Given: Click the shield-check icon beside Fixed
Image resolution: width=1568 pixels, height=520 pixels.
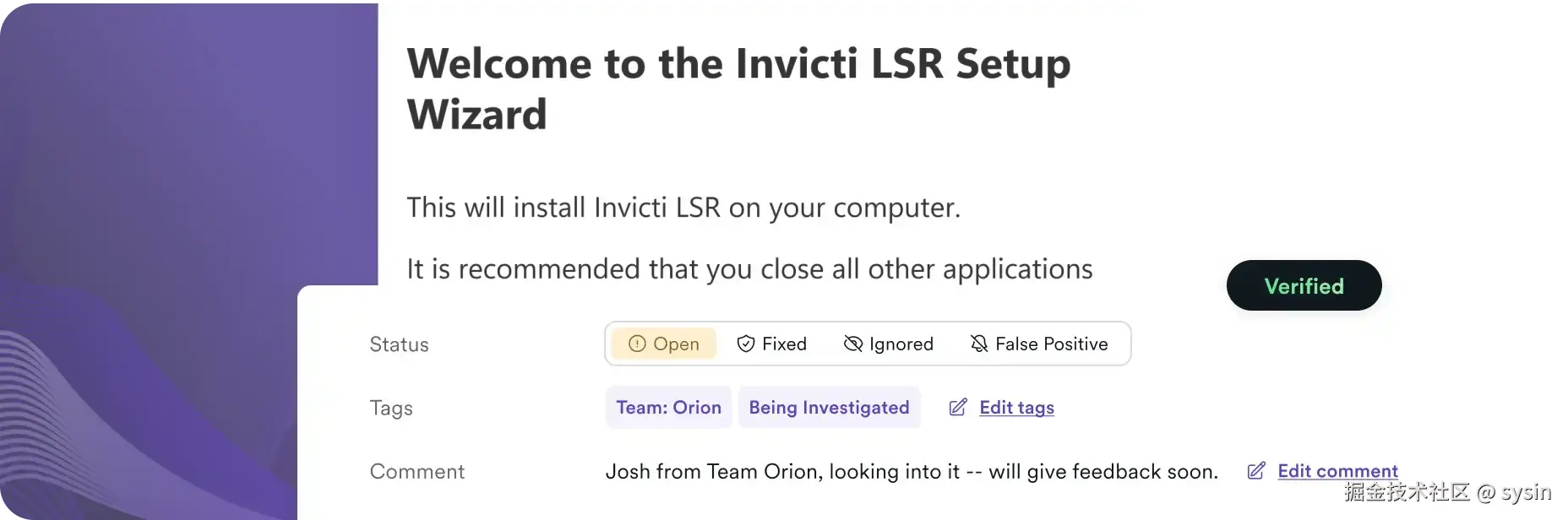Looking at the screenshot, I should coord(746,344).
